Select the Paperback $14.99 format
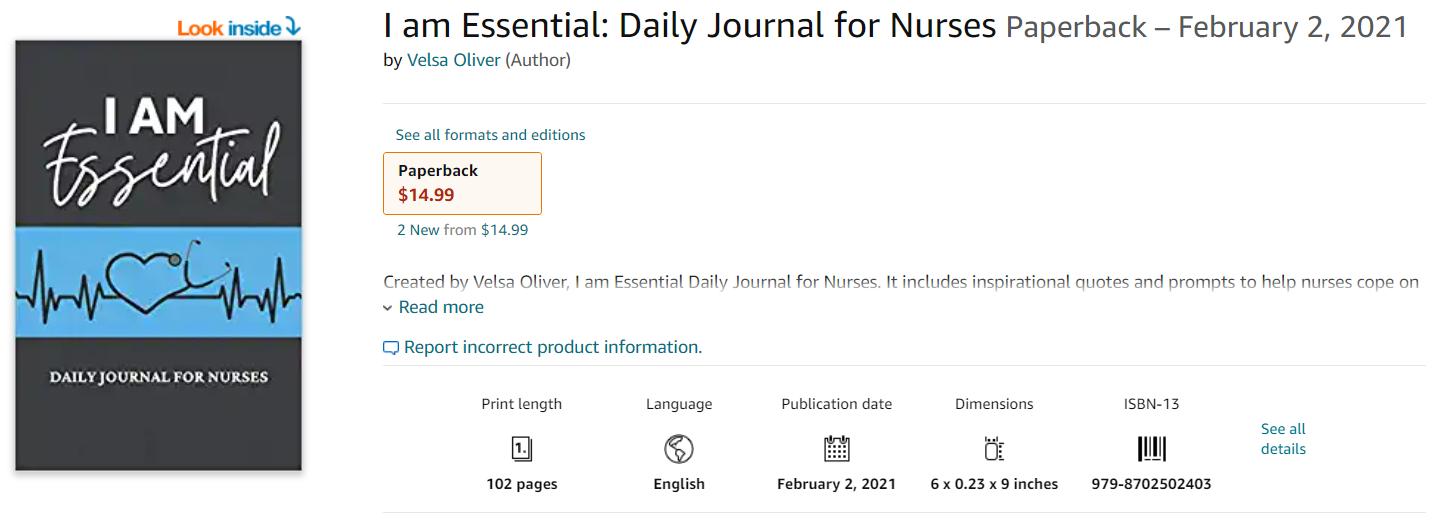The image size is (1451, 515). (462, 183)
